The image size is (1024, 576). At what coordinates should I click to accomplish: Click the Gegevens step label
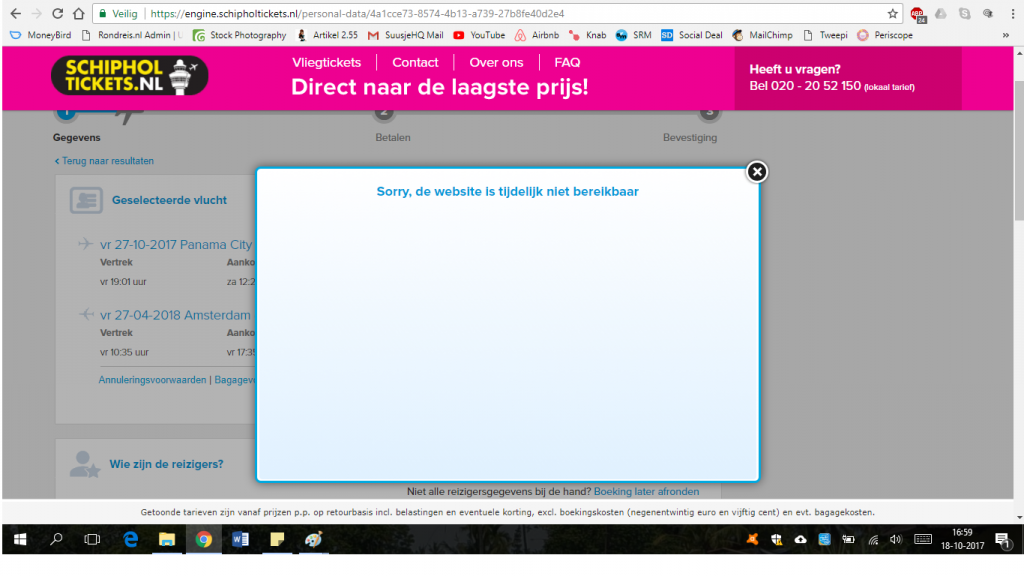[x=76, y=138]
